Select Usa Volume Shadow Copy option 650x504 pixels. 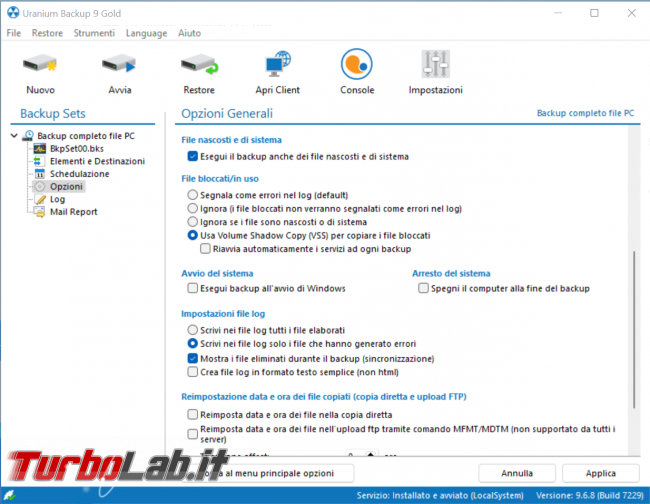pos(192,235)
